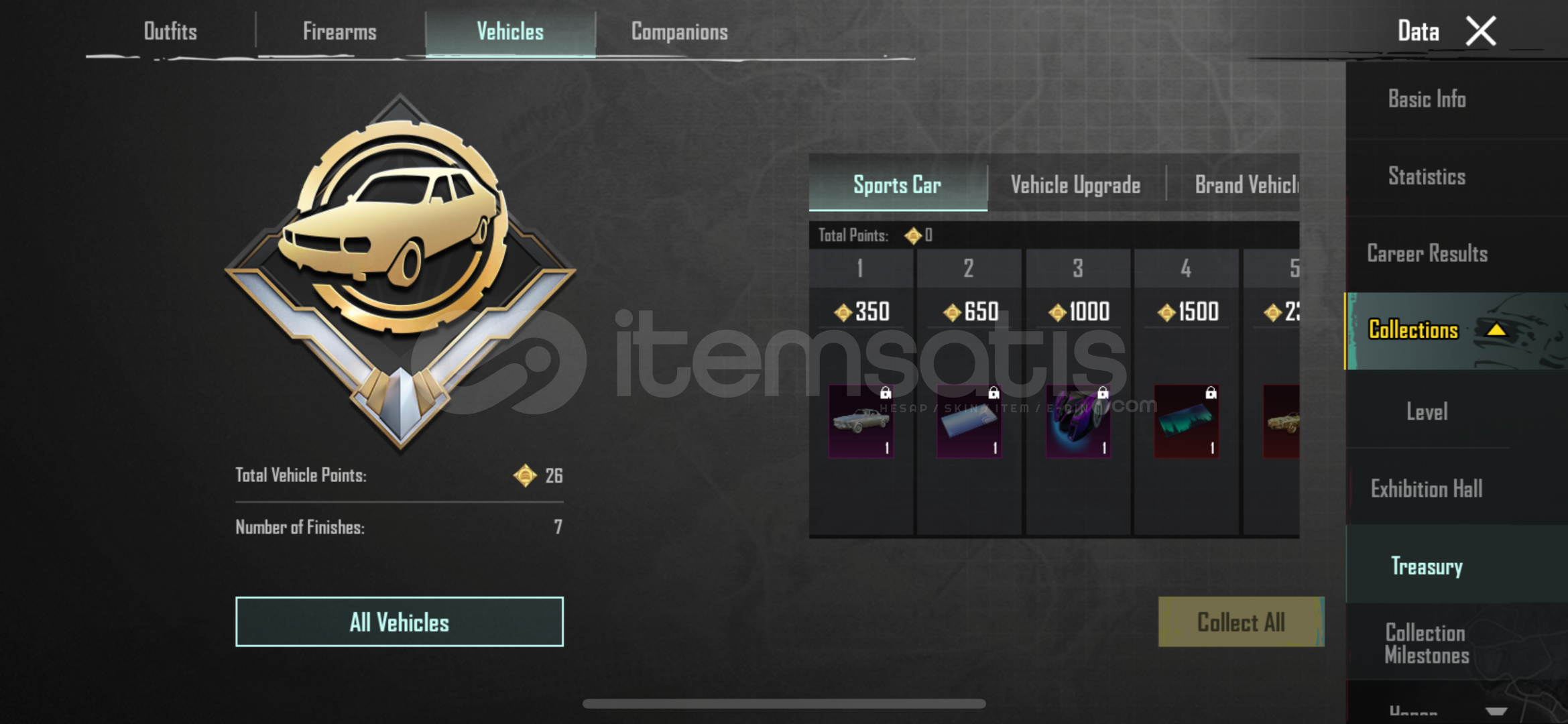The height and width of the screenshot is (724, 1568).
Task: Click the Total Points coin icon in rewards panel
Action: (912, 236)
